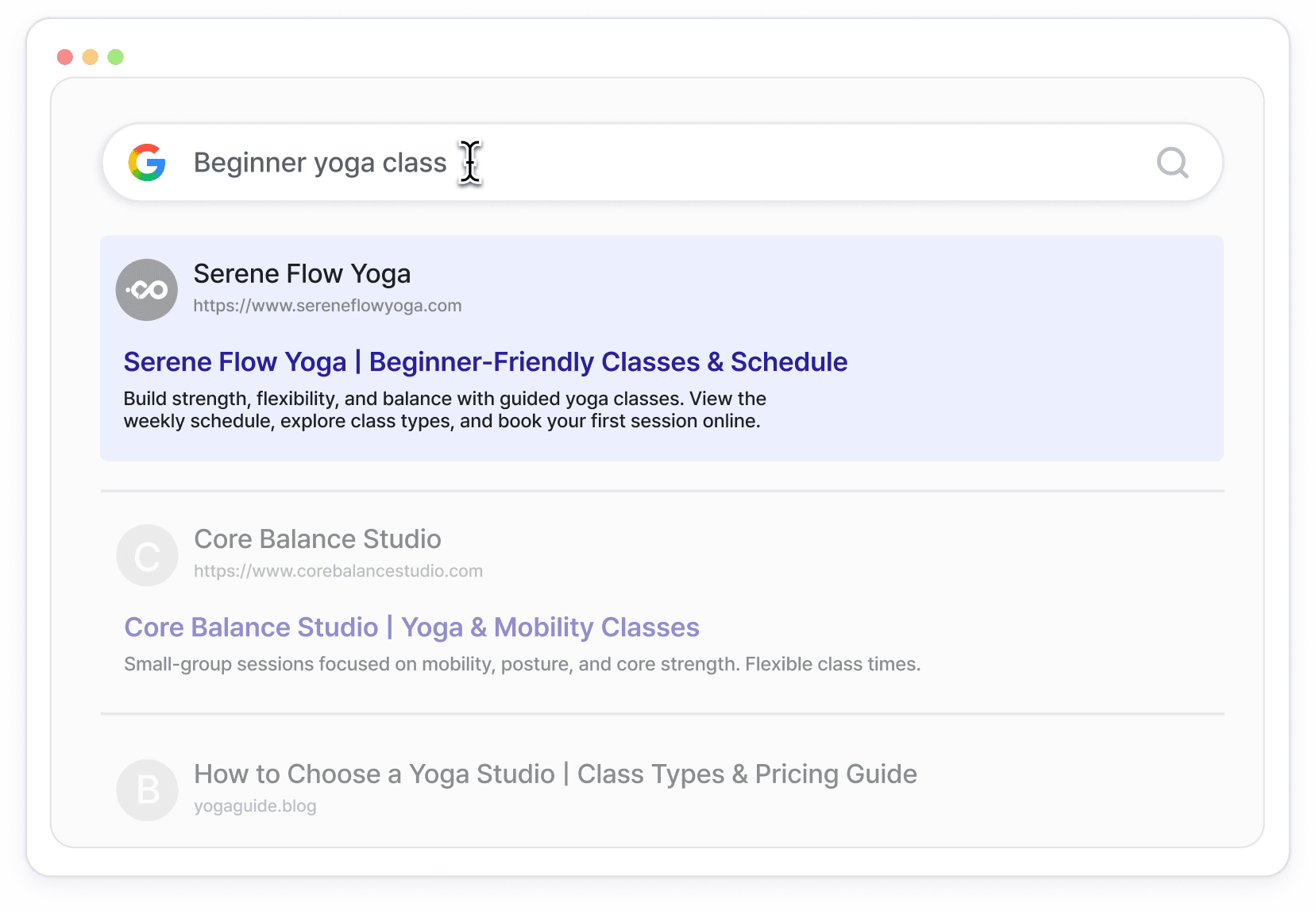Click the Core Balance Studio "C" favicon
1316x911 pixels.
[147, 554]
